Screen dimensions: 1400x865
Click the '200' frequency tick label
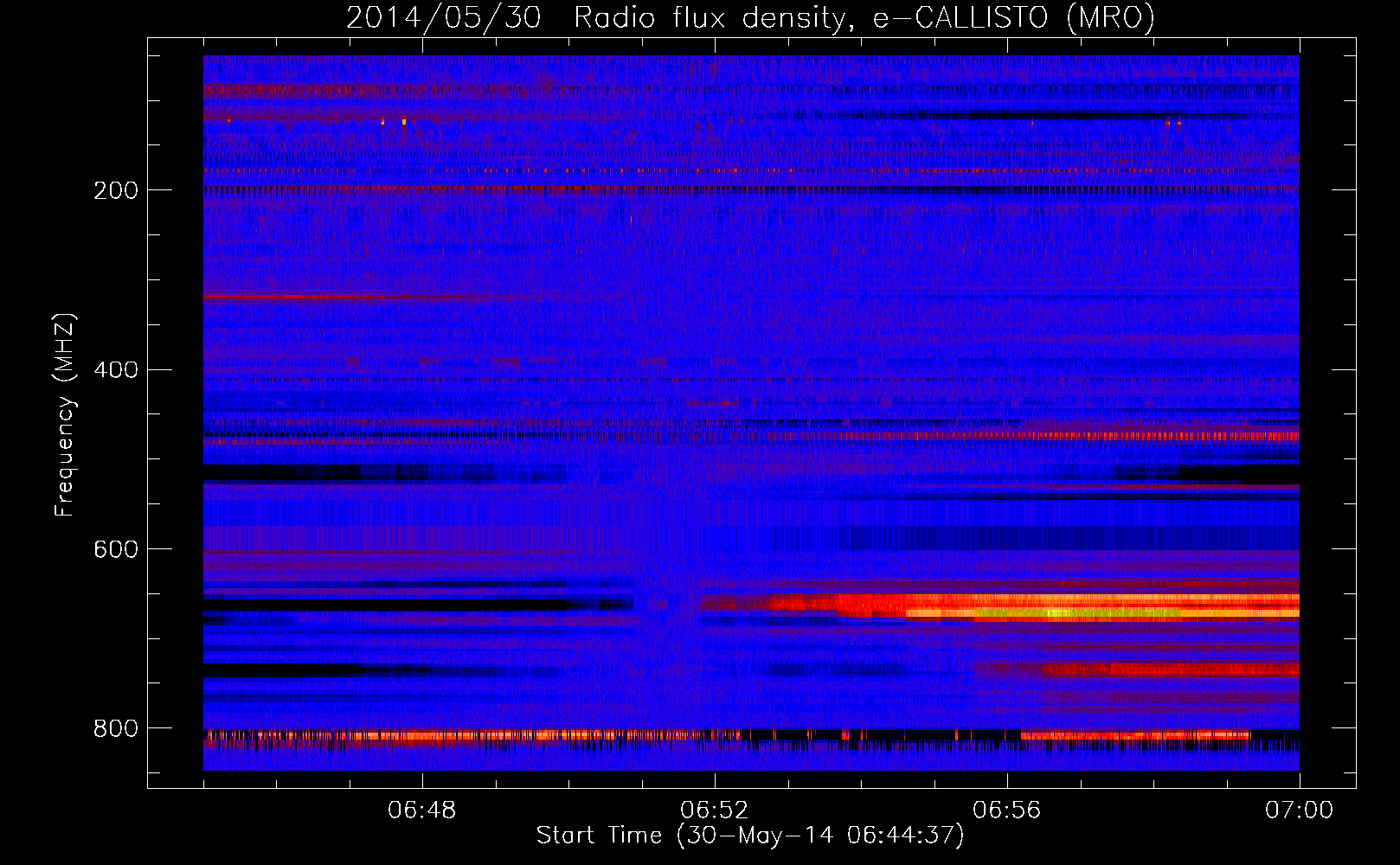116,190
